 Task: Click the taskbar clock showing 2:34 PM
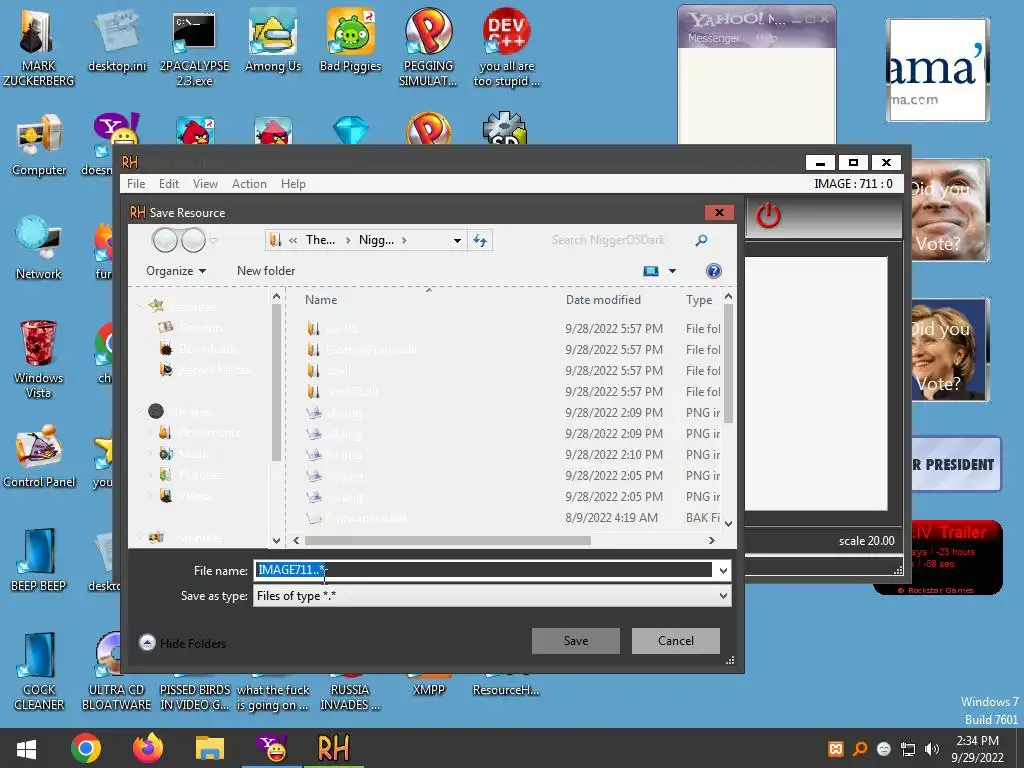(977, 749)
